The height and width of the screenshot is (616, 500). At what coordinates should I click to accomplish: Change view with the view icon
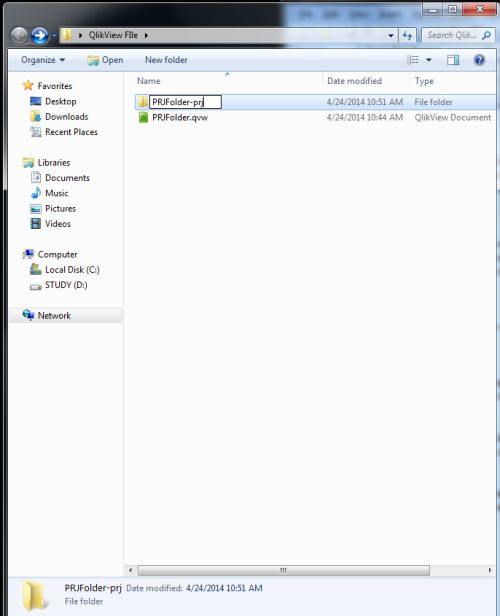tap(413, 60)
